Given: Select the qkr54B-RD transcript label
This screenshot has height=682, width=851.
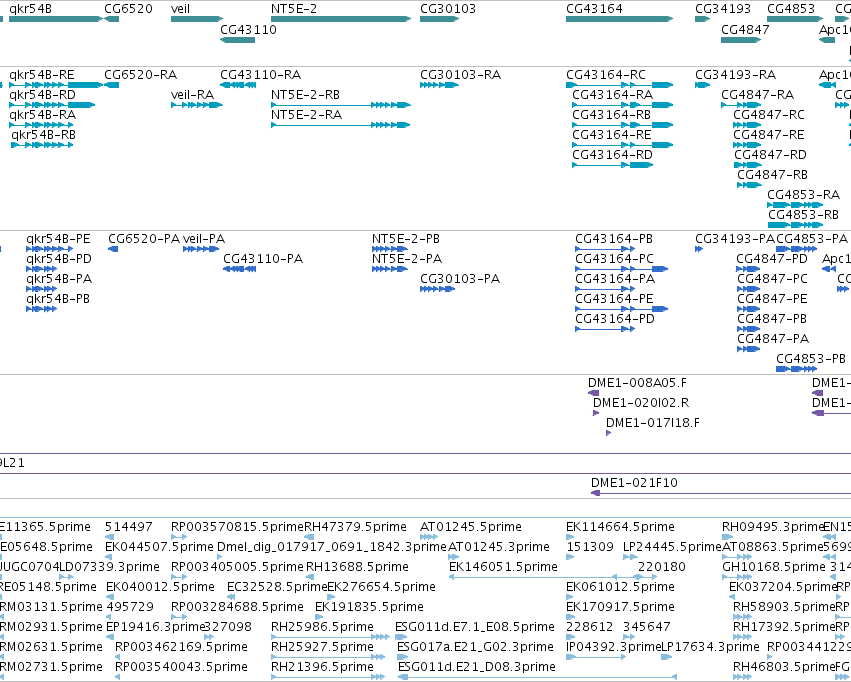Looking at the screenshot, I should pos(42,95).
